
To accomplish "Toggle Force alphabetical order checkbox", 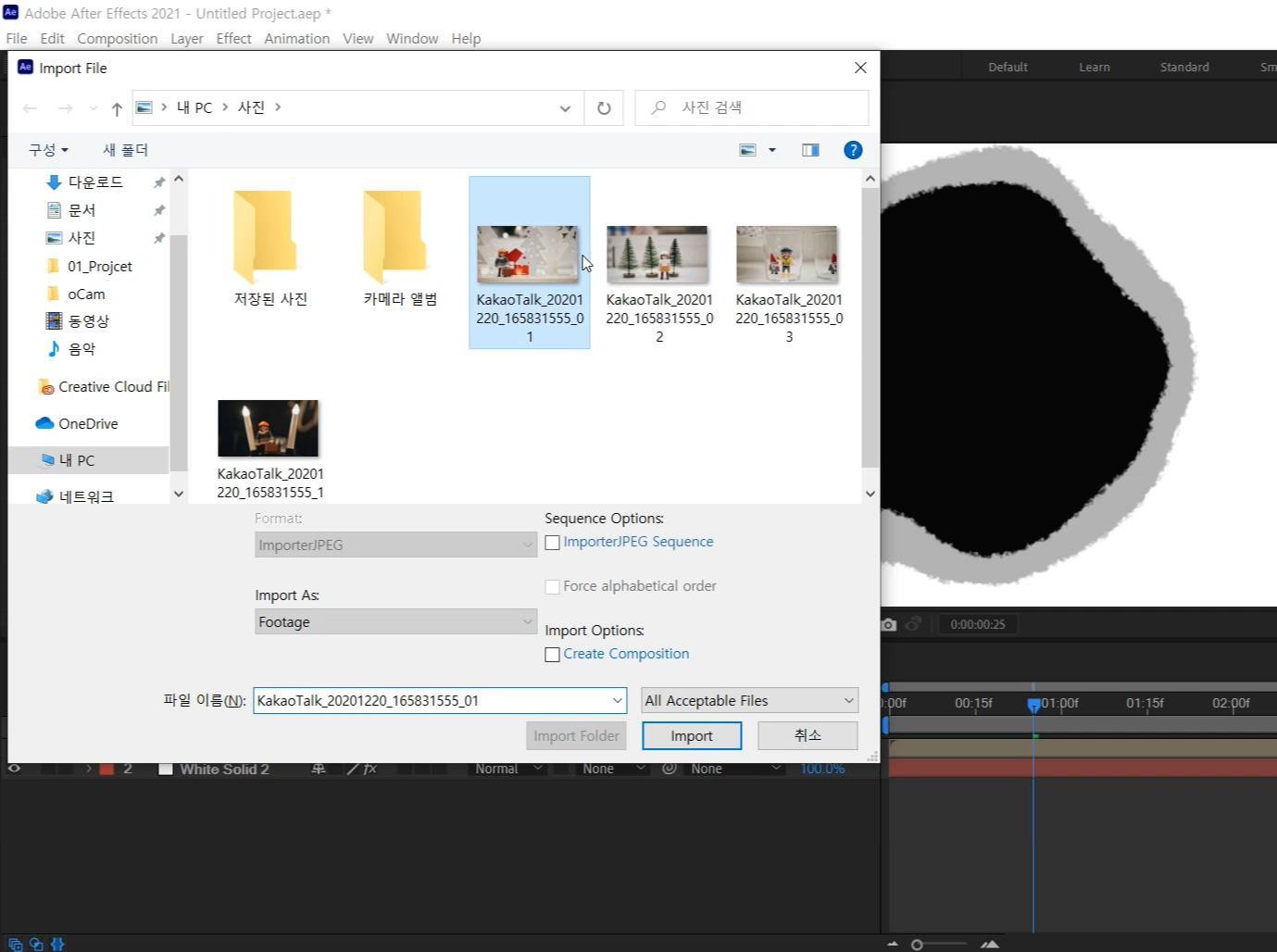I will tap(553, 587).
